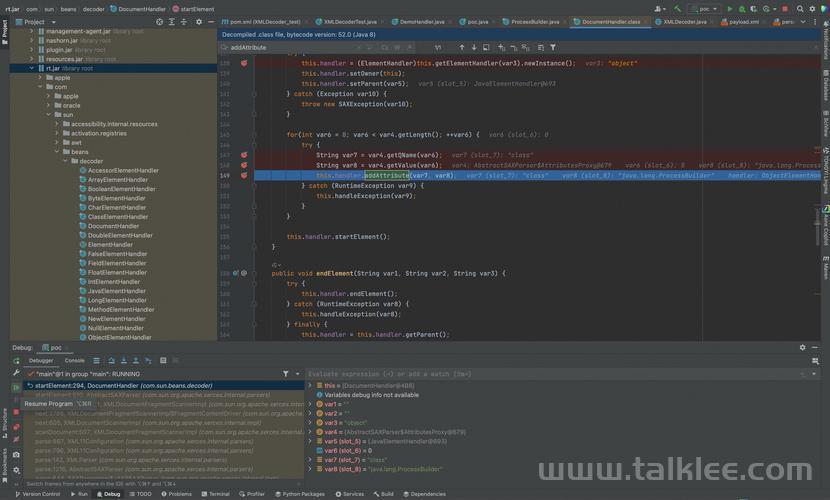Expand the management-agent.jar node
Viewport: 830px width, 500px height.
pyautogui.click(x=31, y=31)
